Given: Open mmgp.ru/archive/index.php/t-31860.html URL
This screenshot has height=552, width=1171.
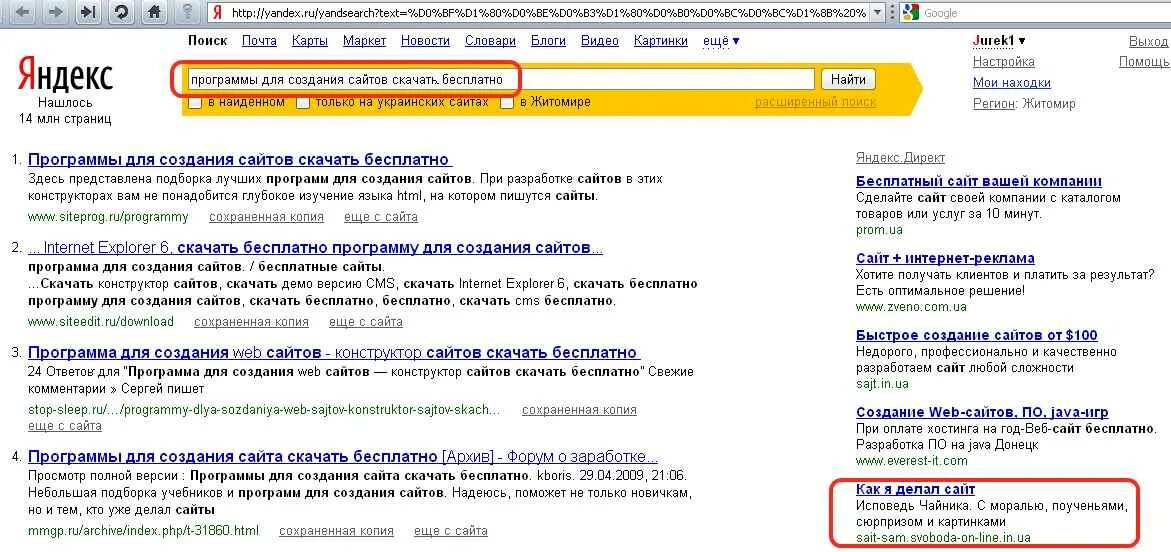Looking at the screenshot, I should coord(143,531).
